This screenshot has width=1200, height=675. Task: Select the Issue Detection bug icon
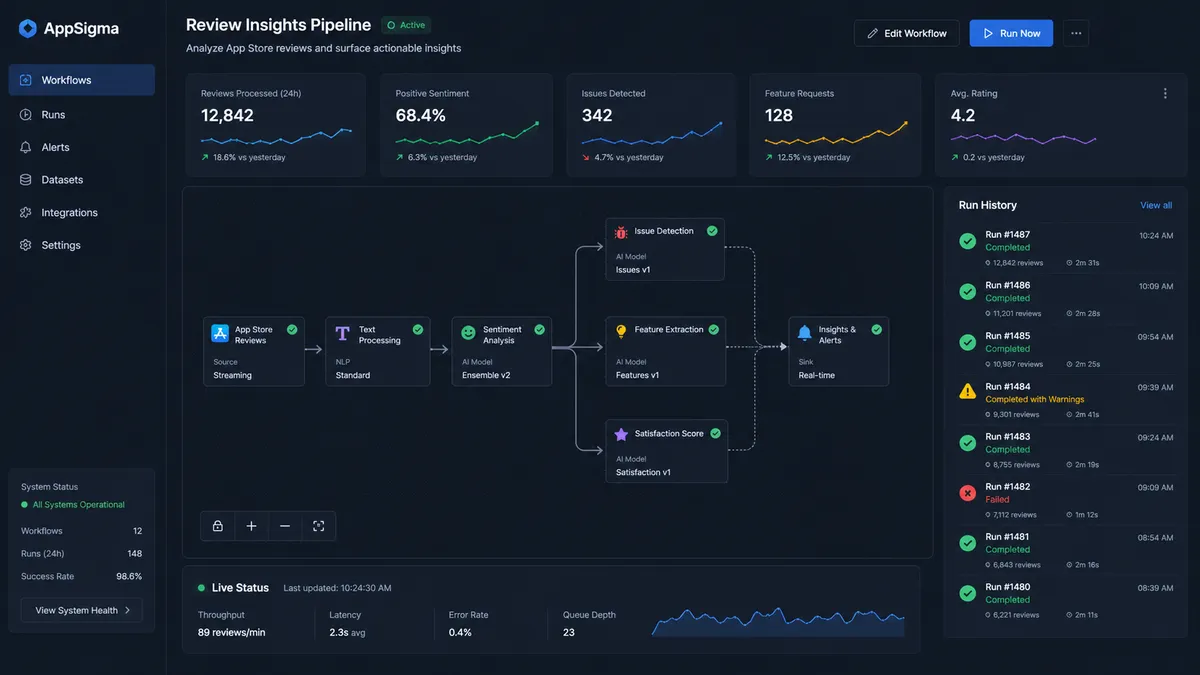(621, 232)
